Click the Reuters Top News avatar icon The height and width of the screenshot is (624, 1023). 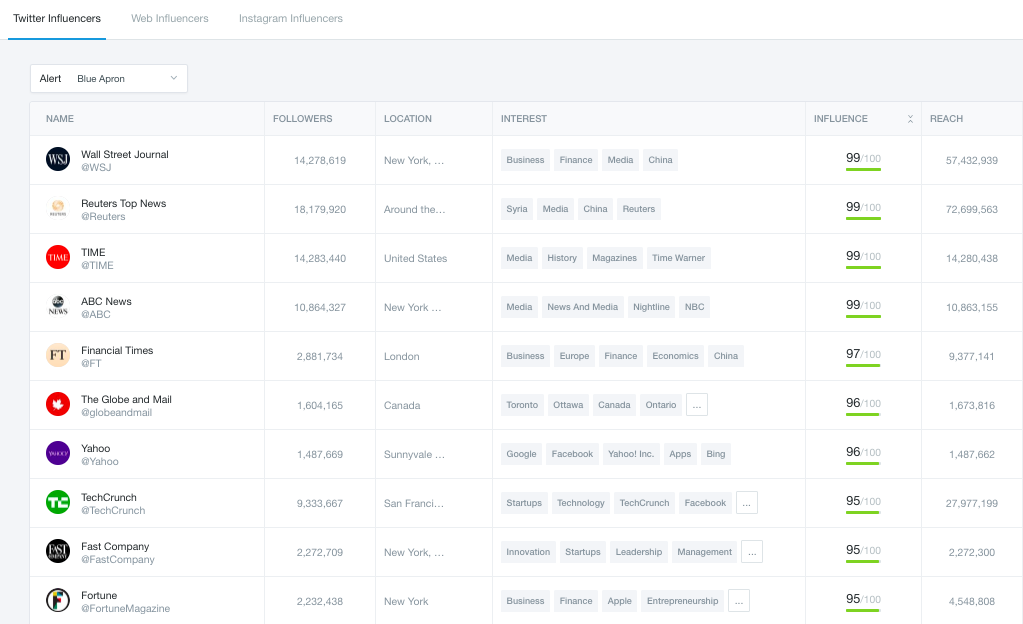[58, 208]
